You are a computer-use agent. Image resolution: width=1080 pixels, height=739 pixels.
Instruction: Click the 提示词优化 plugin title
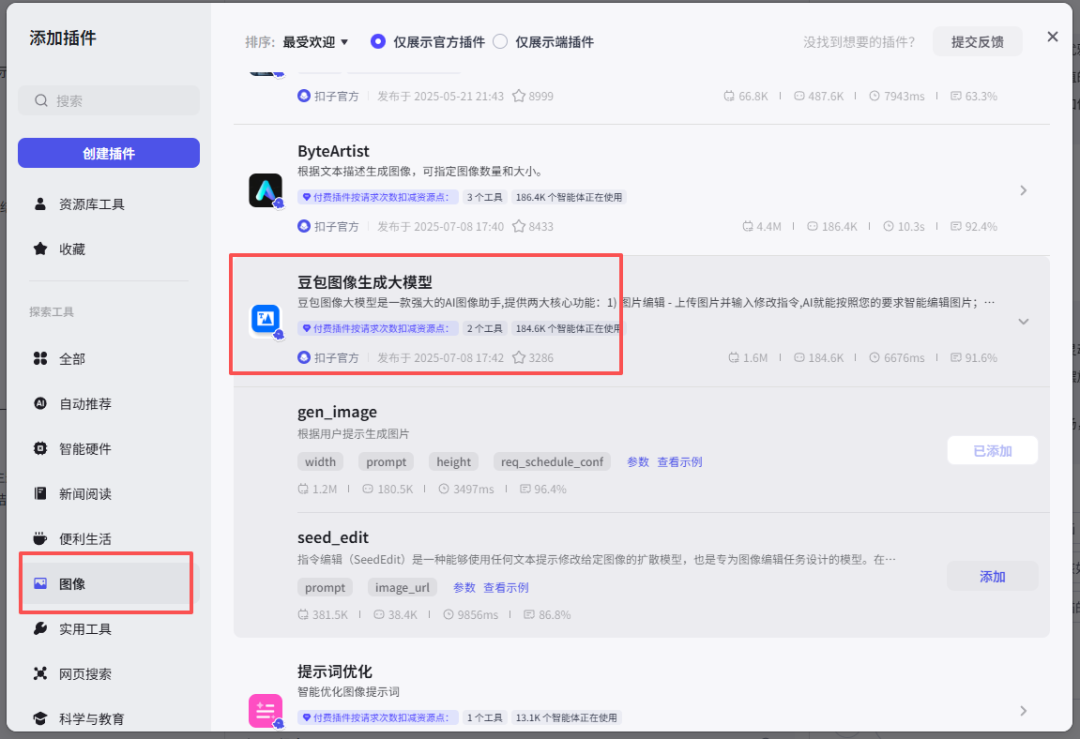[x=335, y=672]
